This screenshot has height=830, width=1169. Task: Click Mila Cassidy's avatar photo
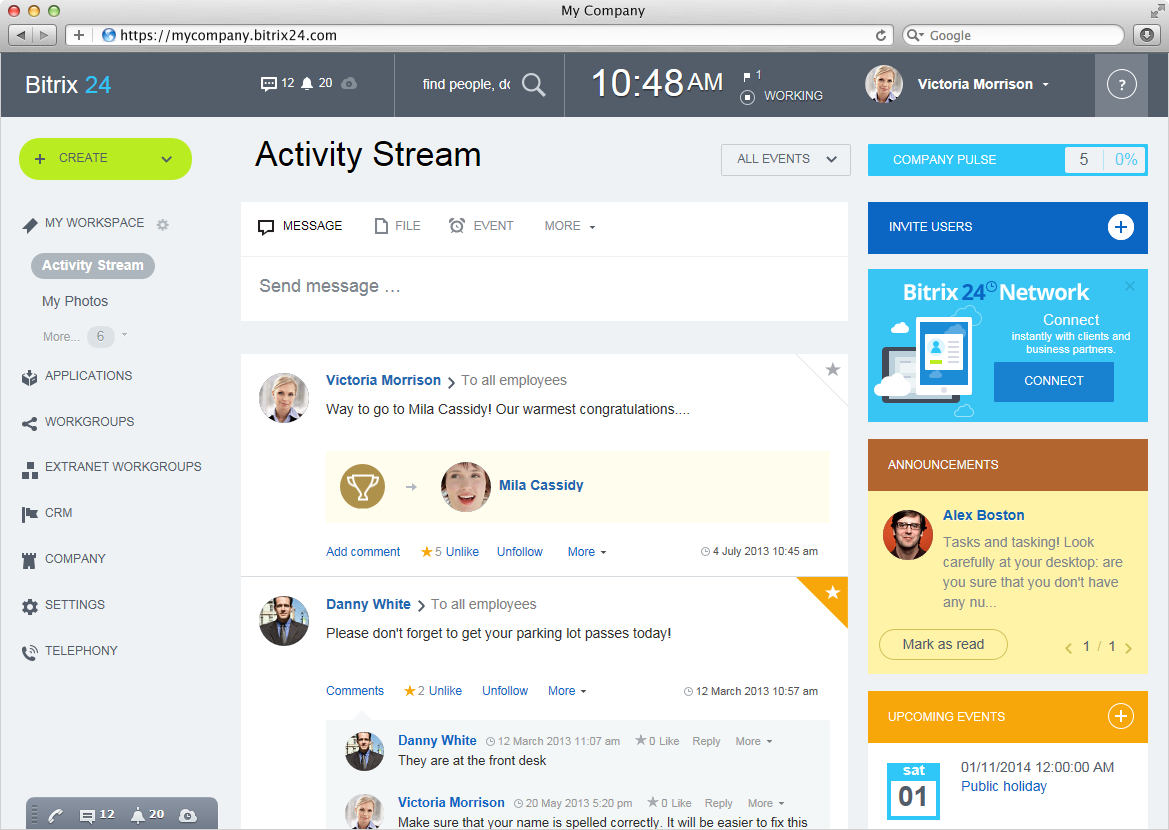(x=466, y=486)
